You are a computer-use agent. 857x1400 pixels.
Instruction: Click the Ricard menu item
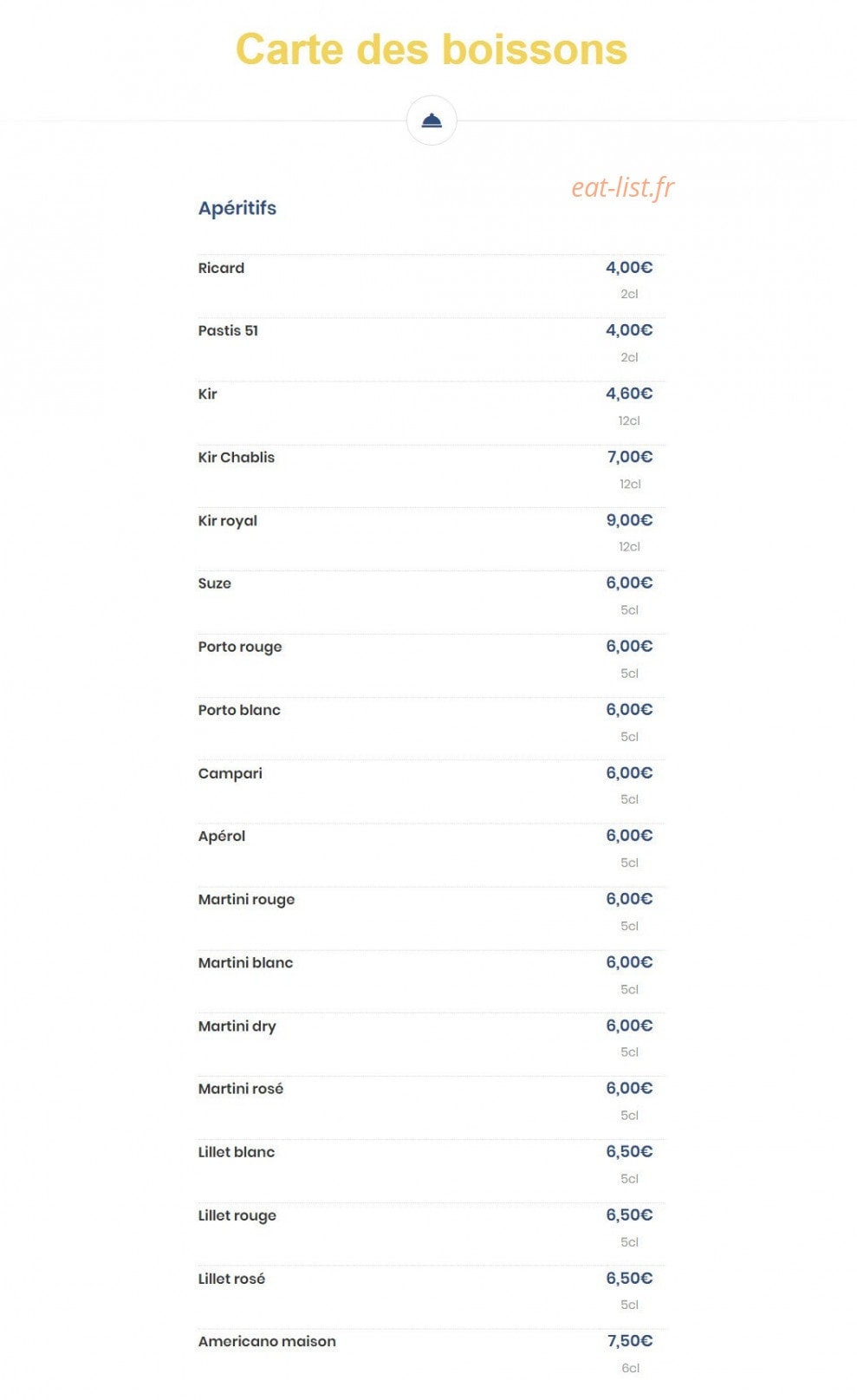pos(221,268)
